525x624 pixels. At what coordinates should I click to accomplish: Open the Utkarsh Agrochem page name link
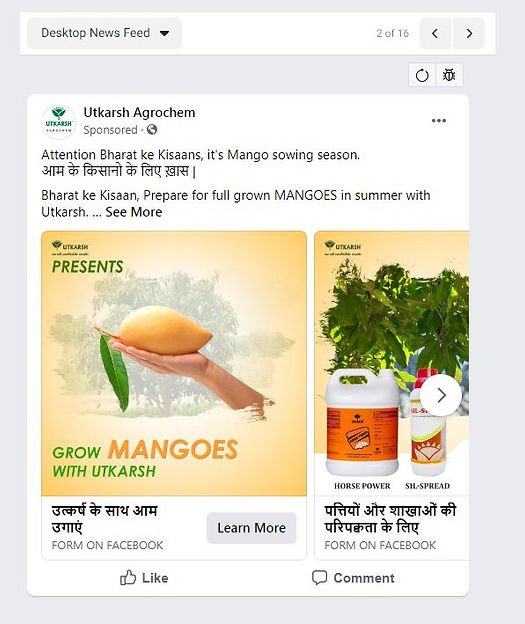point(139,113)
